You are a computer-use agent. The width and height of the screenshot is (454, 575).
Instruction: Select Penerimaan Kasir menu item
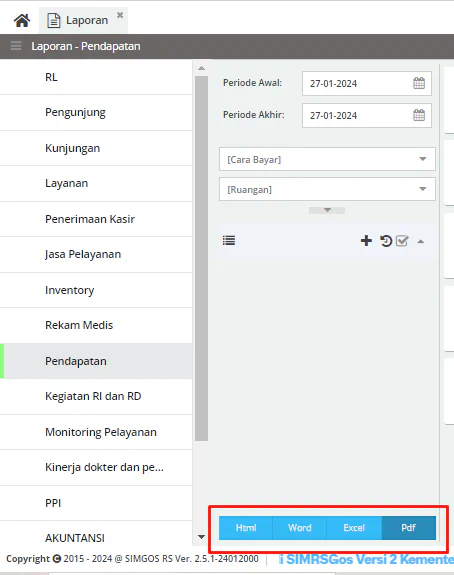pos(96,219)
